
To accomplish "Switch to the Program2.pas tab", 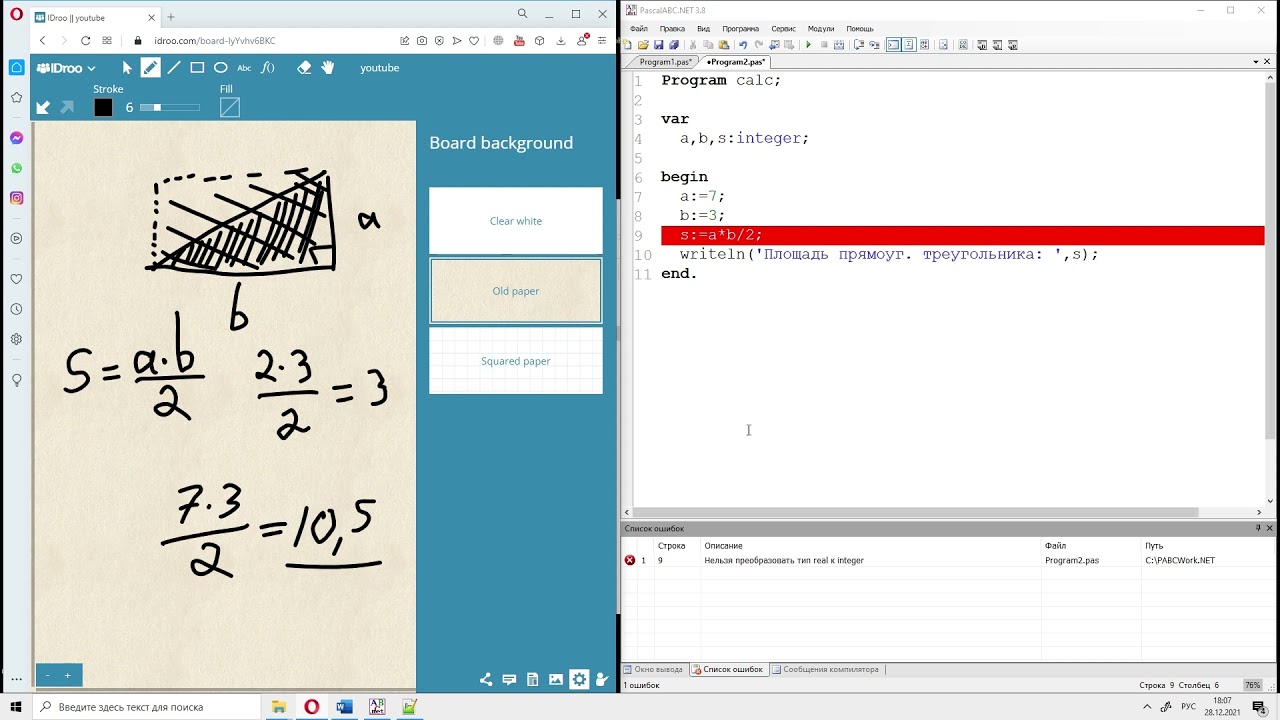I will click(736, 62).
